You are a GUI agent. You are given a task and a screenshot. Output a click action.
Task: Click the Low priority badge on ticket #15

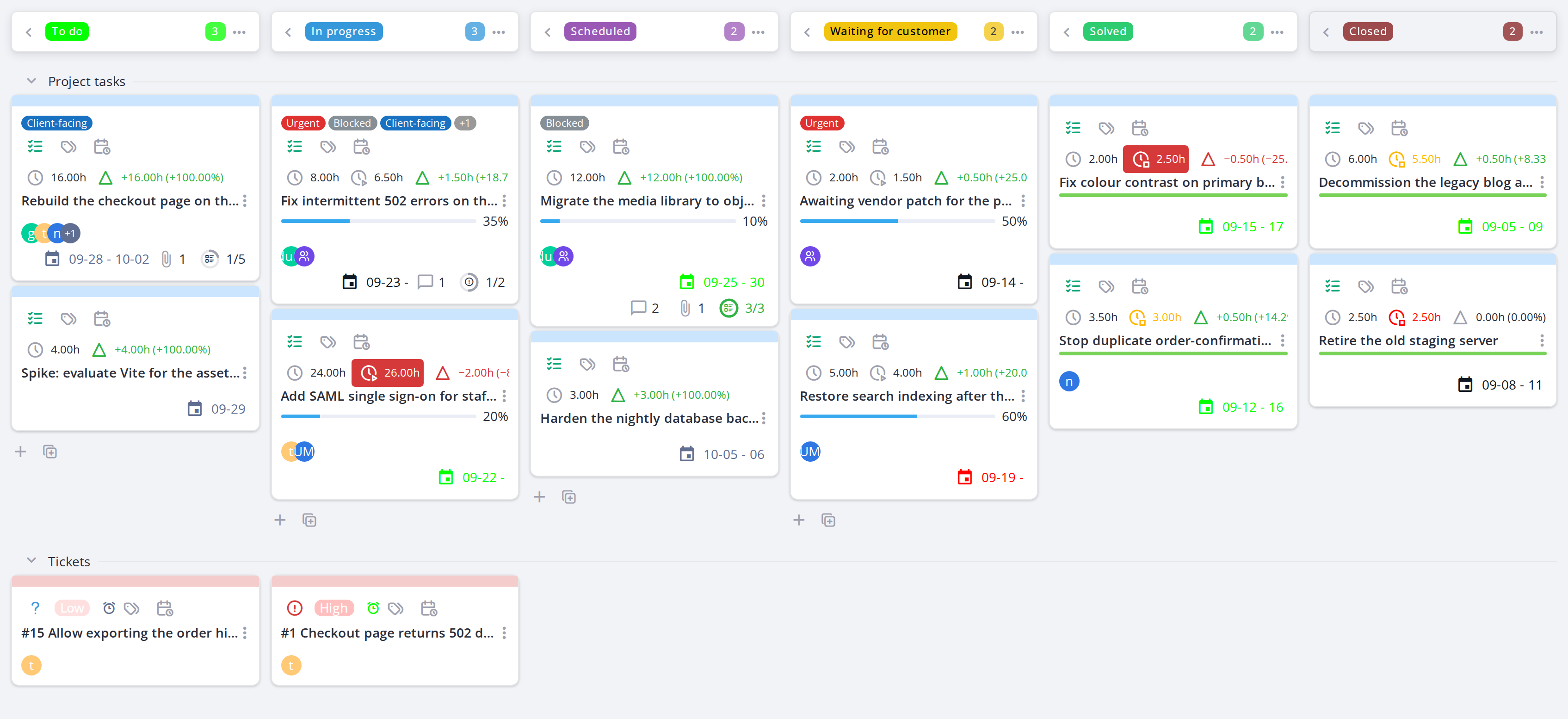pos(72,607)
